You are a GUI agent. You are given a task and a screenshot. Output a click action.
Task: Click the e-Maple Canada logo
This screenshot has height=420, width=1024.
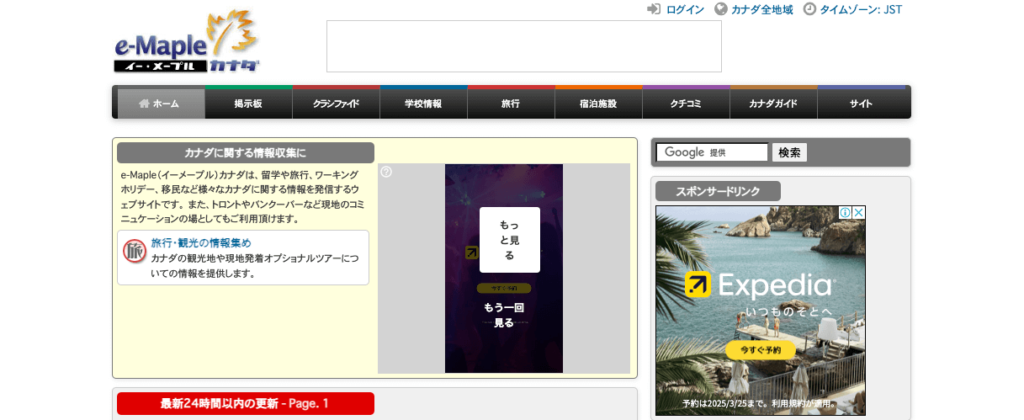(x=187, y=42)
